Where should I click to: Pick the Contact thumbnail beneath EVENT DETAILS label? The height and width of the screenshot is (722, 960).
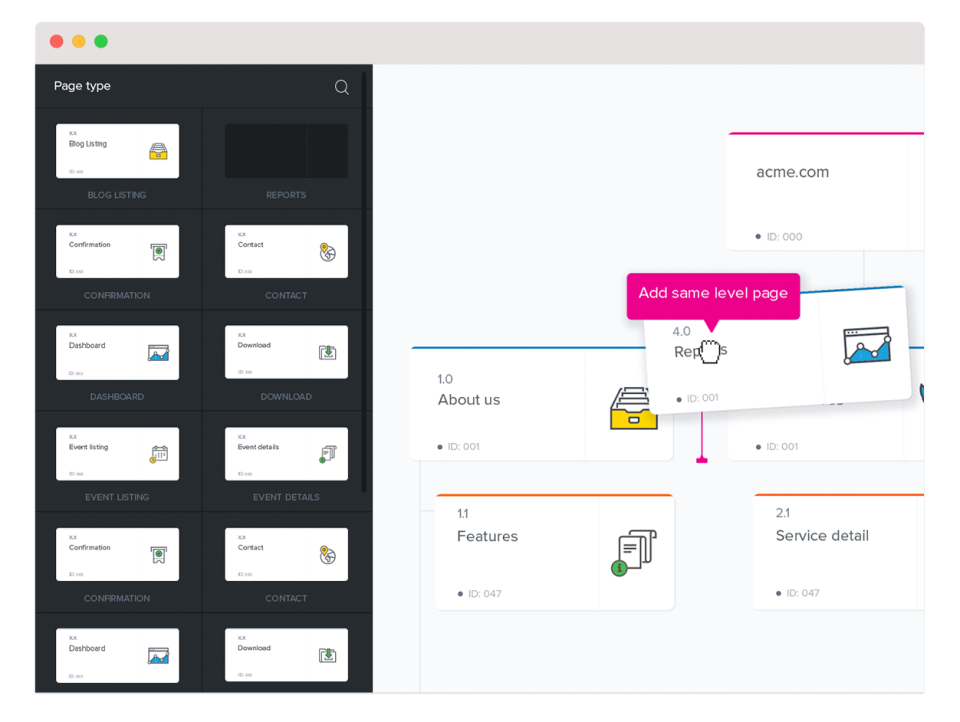pos(287,554)
